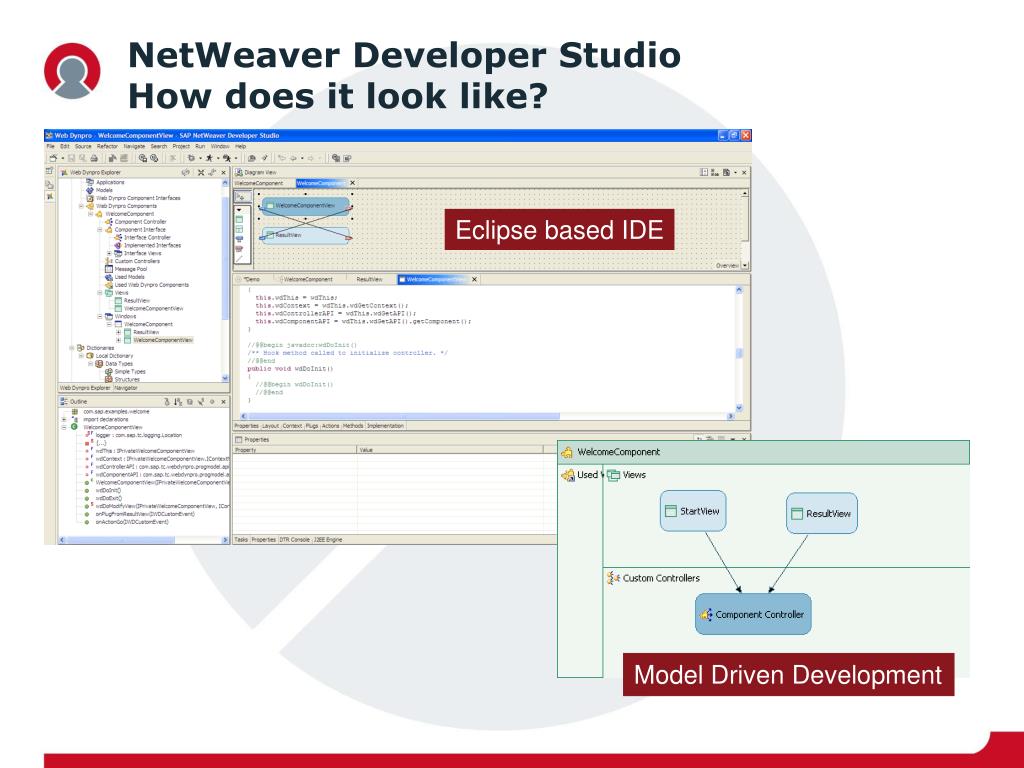Select Implemented Interfaces tree item
The height and width of the screenshot is (768, 1024).
click(153, 246)
